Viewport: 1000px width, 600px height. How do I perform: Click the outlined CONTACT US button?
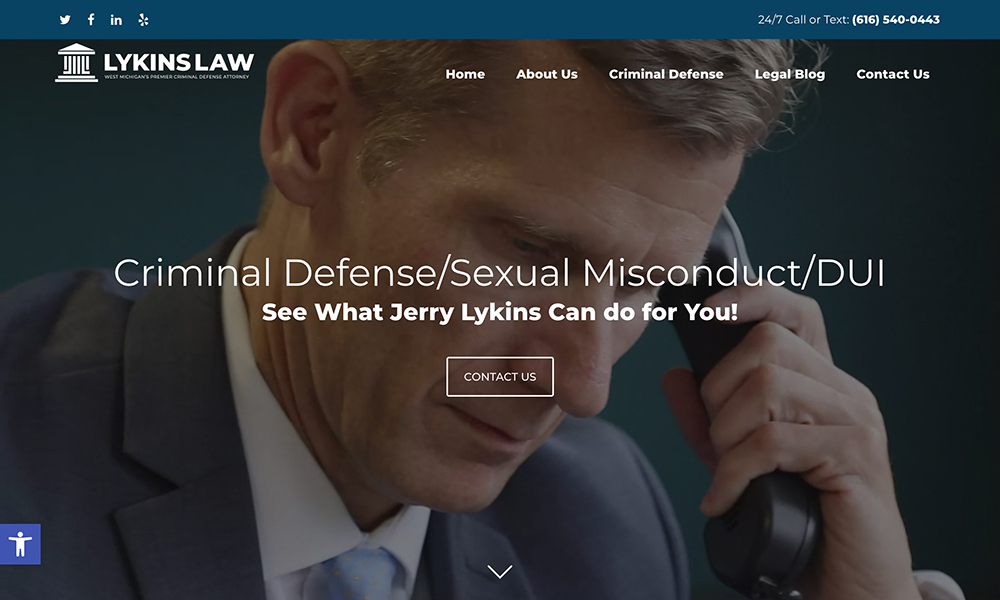(500, 376)
